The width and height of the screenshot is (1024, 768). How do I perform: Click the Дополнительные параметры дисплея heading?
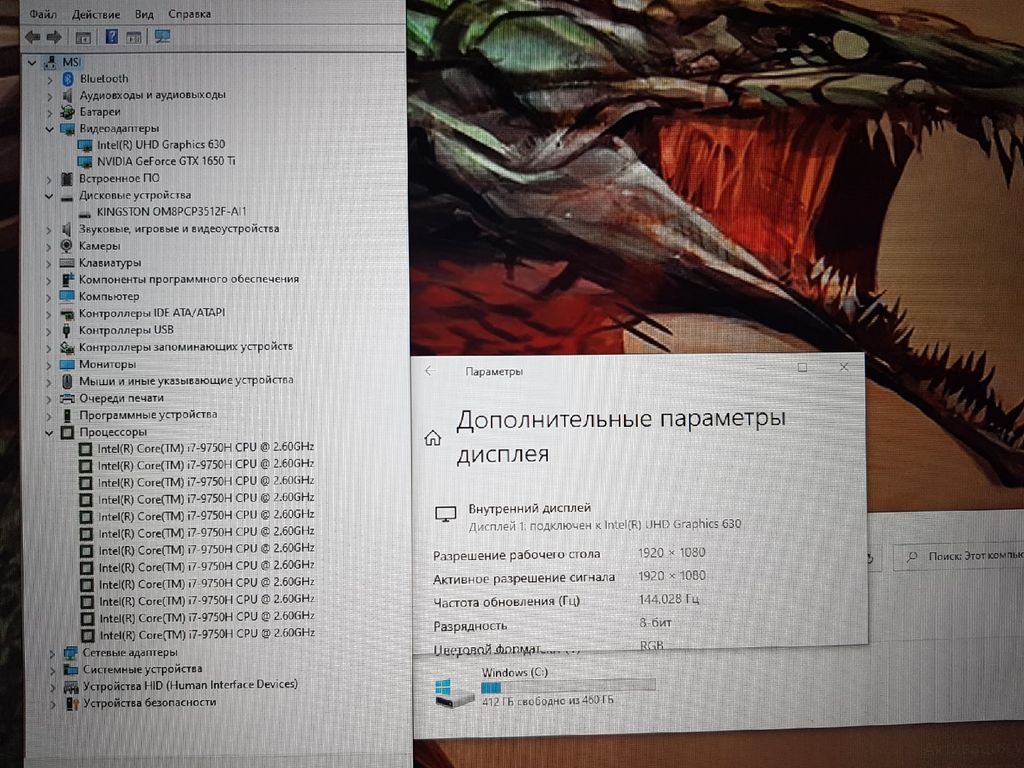pos(620,436)
